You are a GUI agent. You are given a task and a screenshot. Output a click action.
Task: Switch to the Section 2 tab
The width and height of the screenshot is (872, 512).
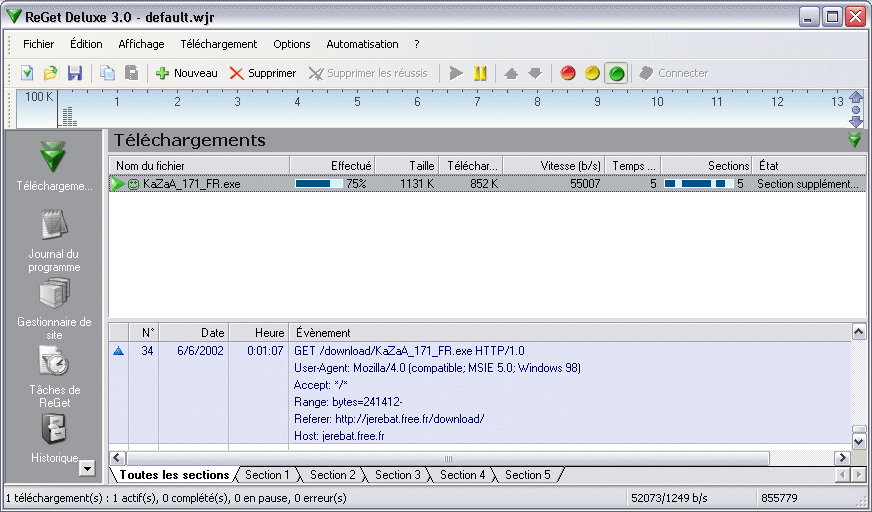pyautogui.click(x=333, y=475)
